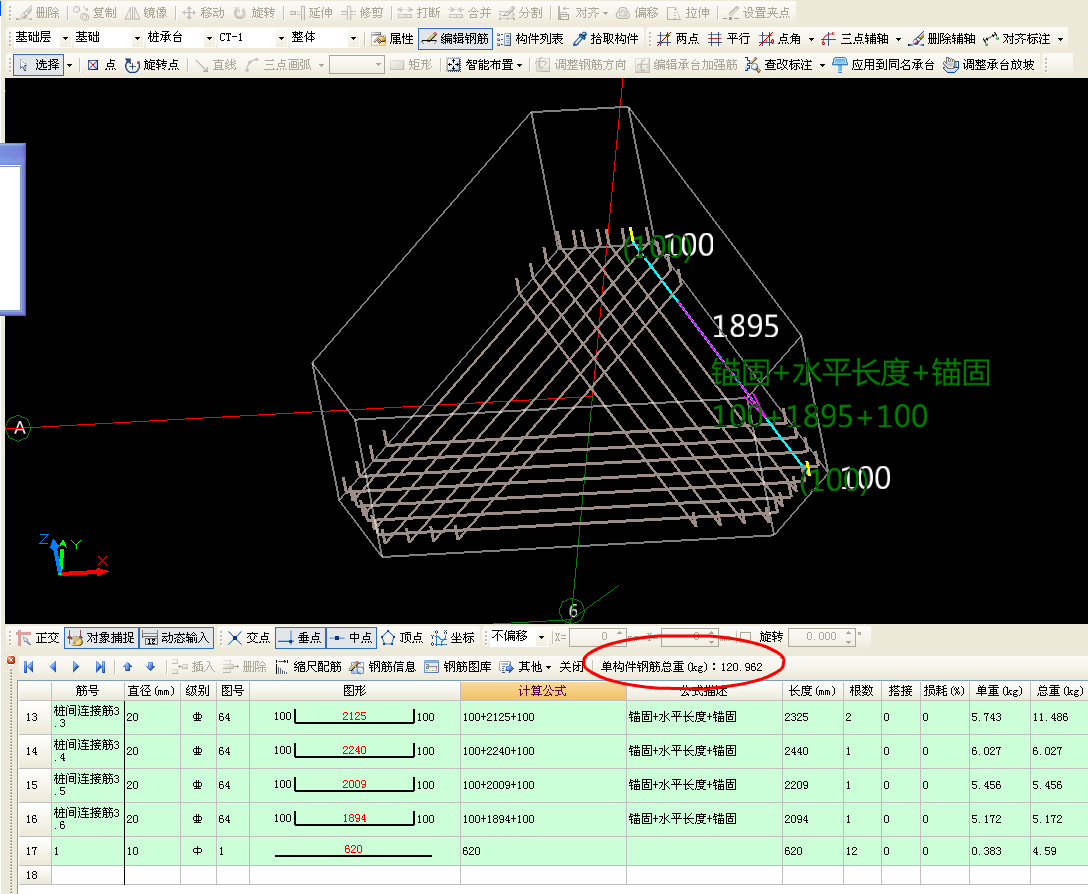Click 旋转点 tool

[x=152, y=65]
